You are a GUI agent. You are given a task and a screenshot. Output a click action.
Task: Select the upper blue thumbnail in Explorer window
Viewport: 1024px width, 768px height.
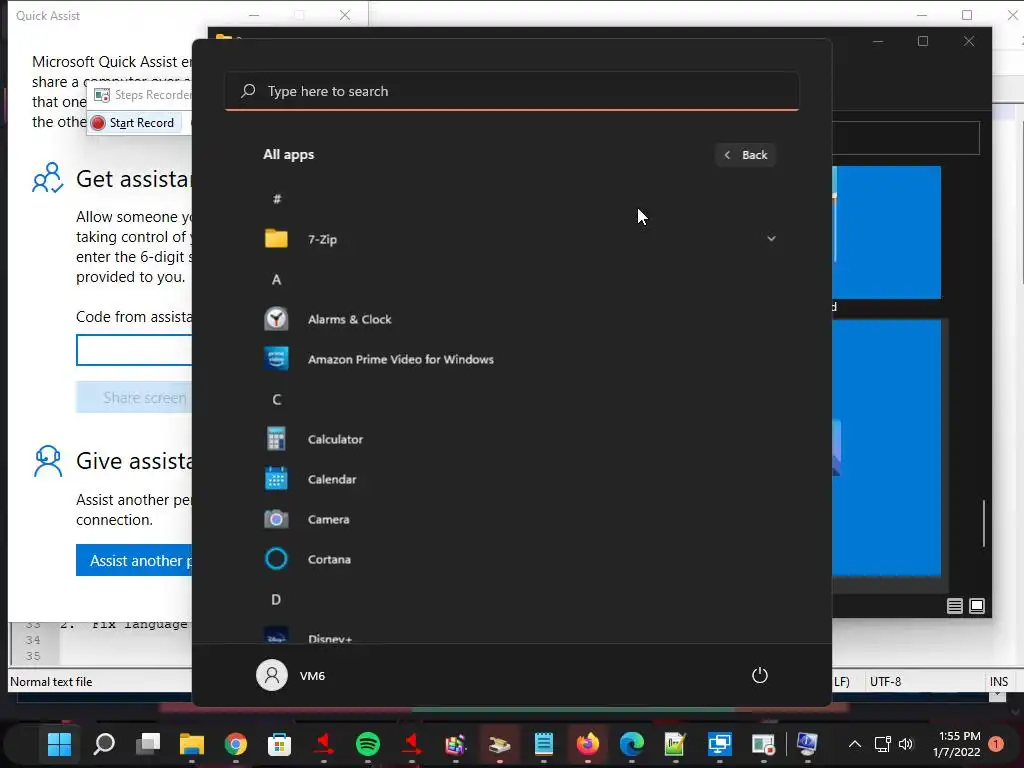887,232
